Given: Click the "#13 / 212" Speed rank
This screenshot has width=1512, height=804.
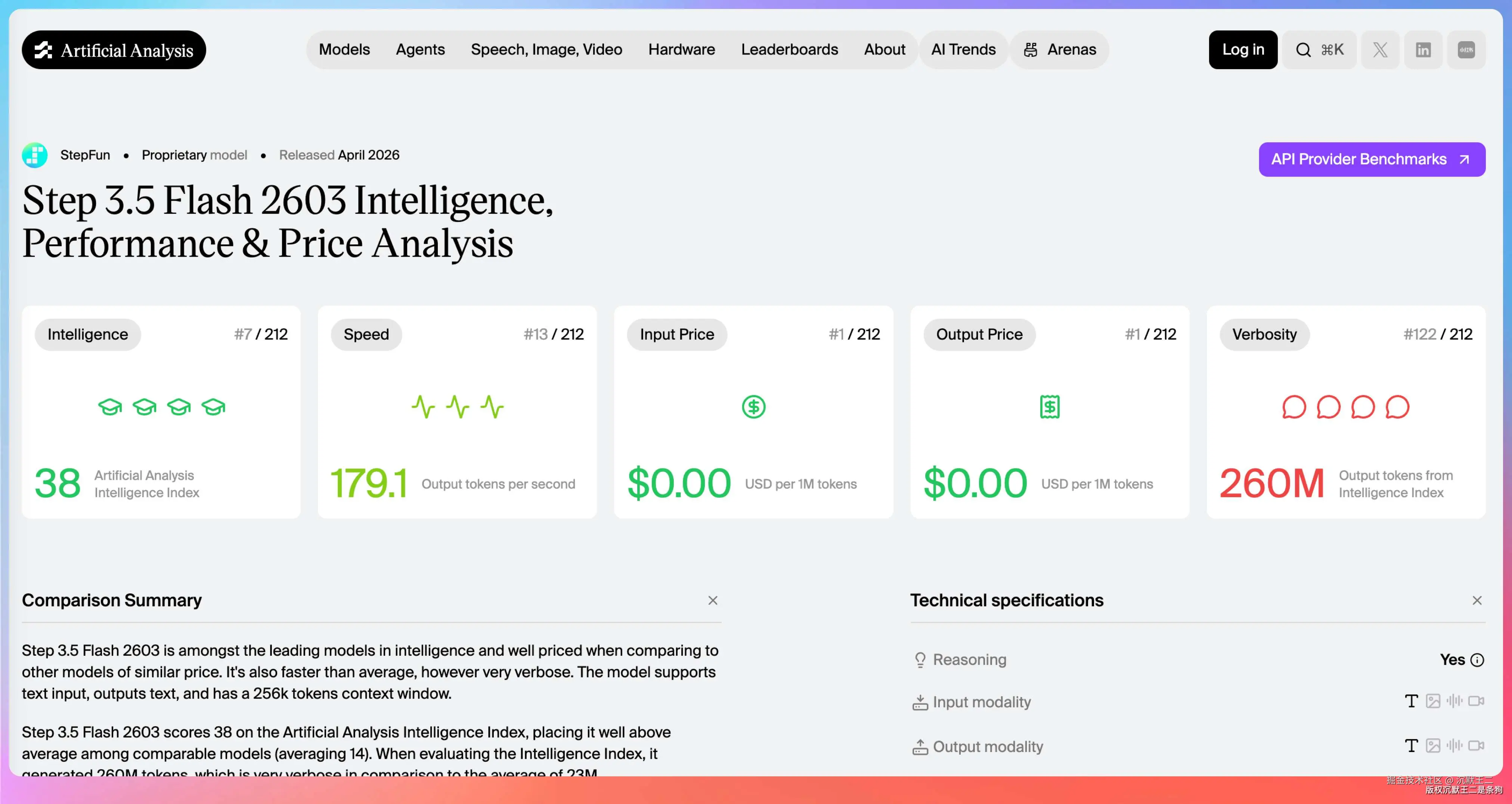Looking at the screenshot, I should 554,335.
